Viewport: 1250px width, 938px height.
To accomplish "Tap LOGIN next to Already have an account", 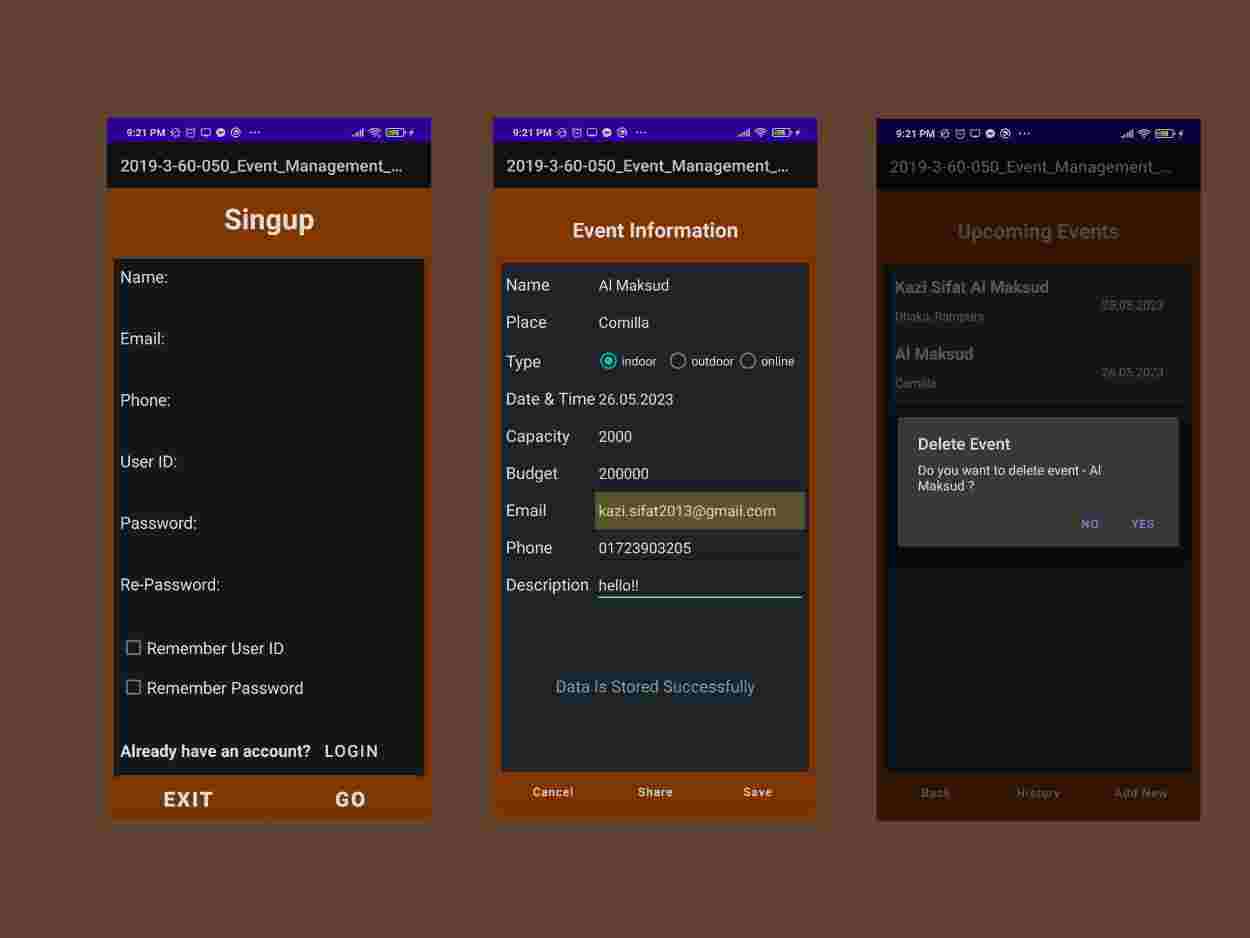I will coord(351,751).
